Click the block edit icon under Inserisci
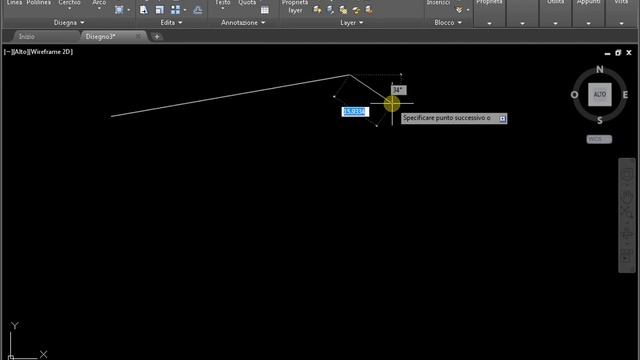Screen dimensions: 640x360 [459, 10]
